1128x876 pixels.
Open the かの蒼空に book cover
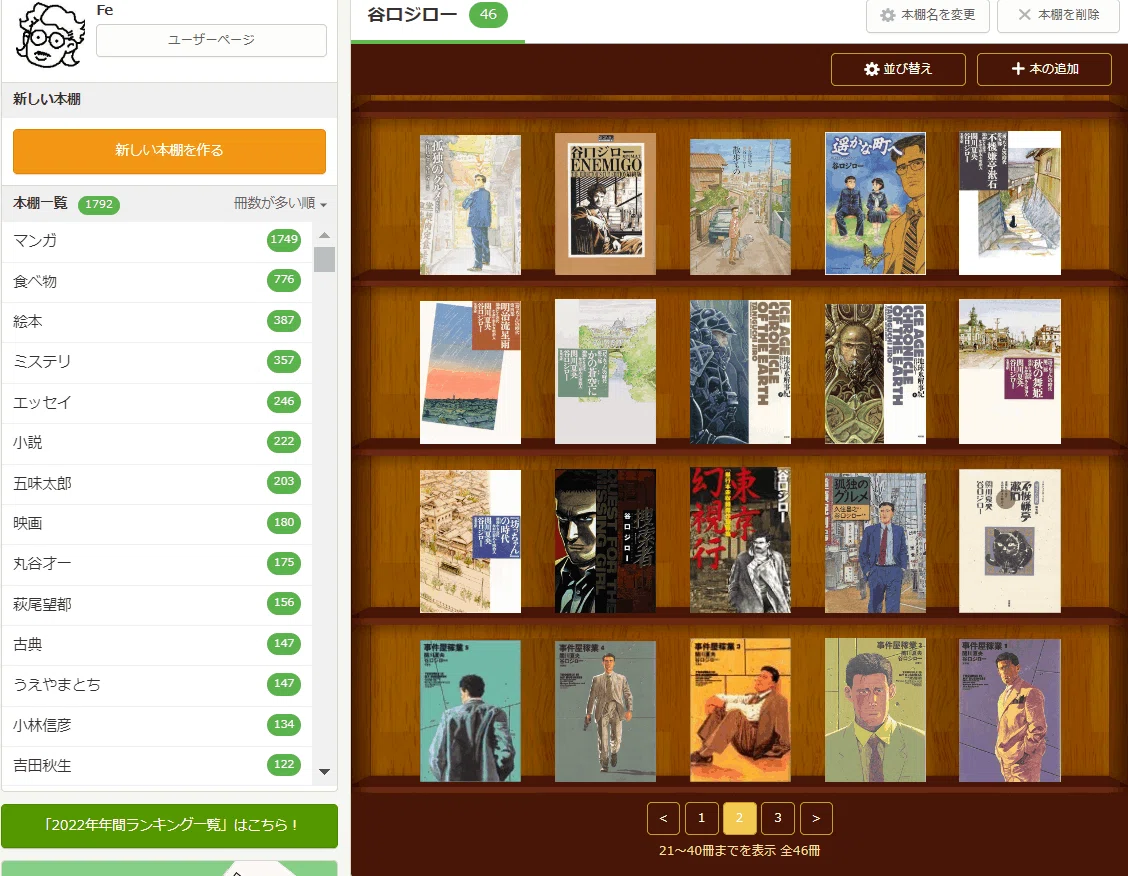(x=605, y=372)
